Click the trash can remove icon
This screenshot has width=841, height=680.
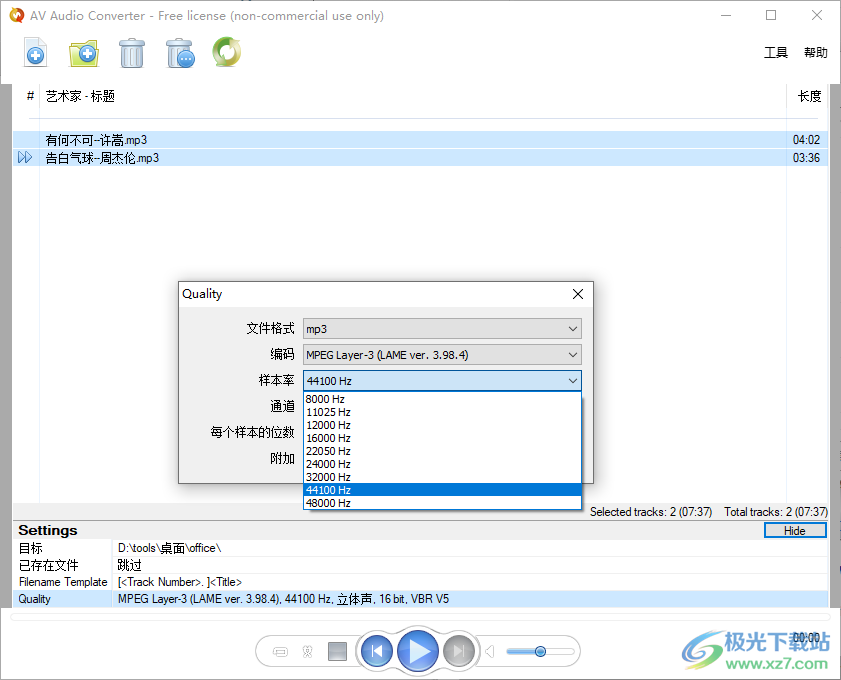point(132,53)
